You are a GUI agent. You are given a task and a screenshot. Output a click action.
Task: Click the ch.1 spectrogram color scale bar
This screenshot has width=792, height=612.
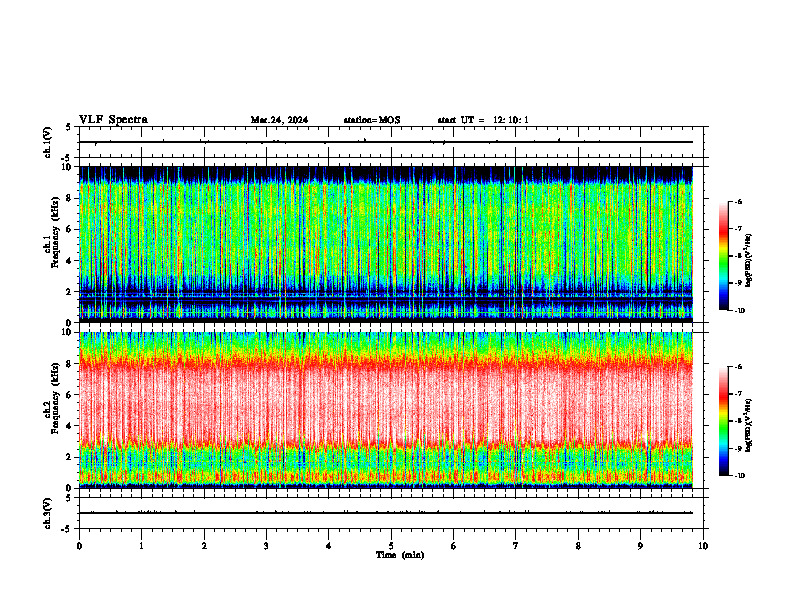coord(723,256)
